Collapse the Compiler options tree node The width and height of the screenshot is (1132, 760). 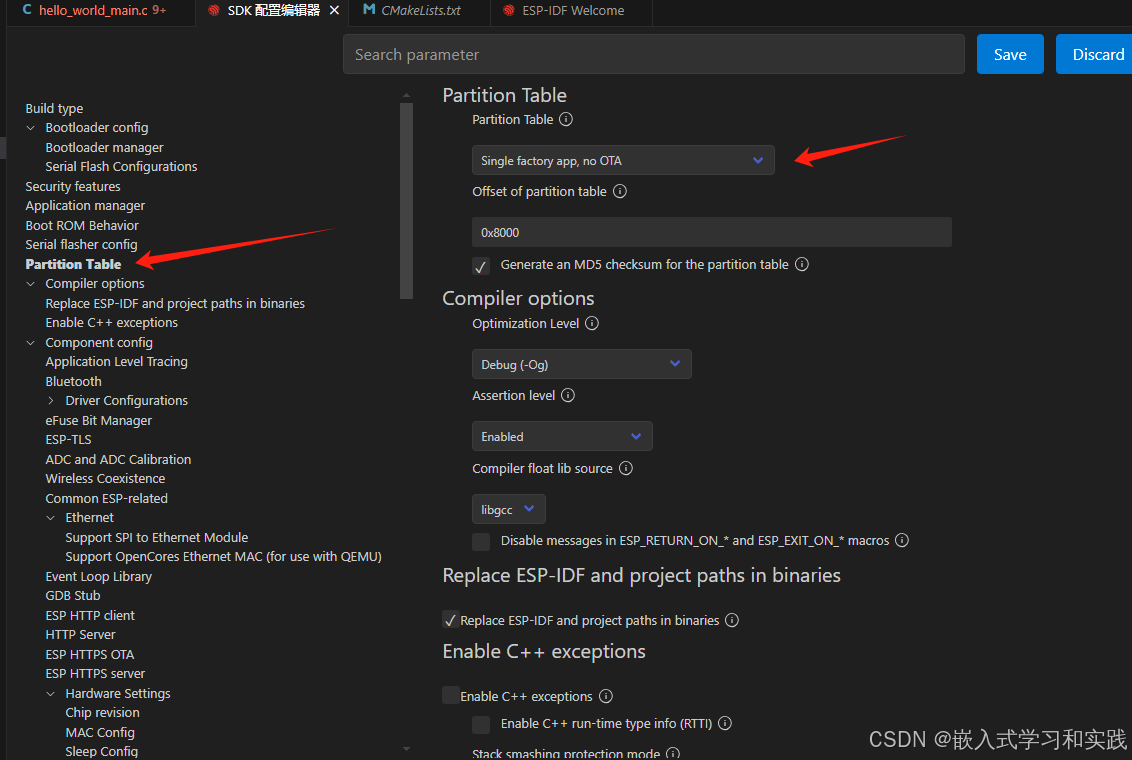pos(30,284)
